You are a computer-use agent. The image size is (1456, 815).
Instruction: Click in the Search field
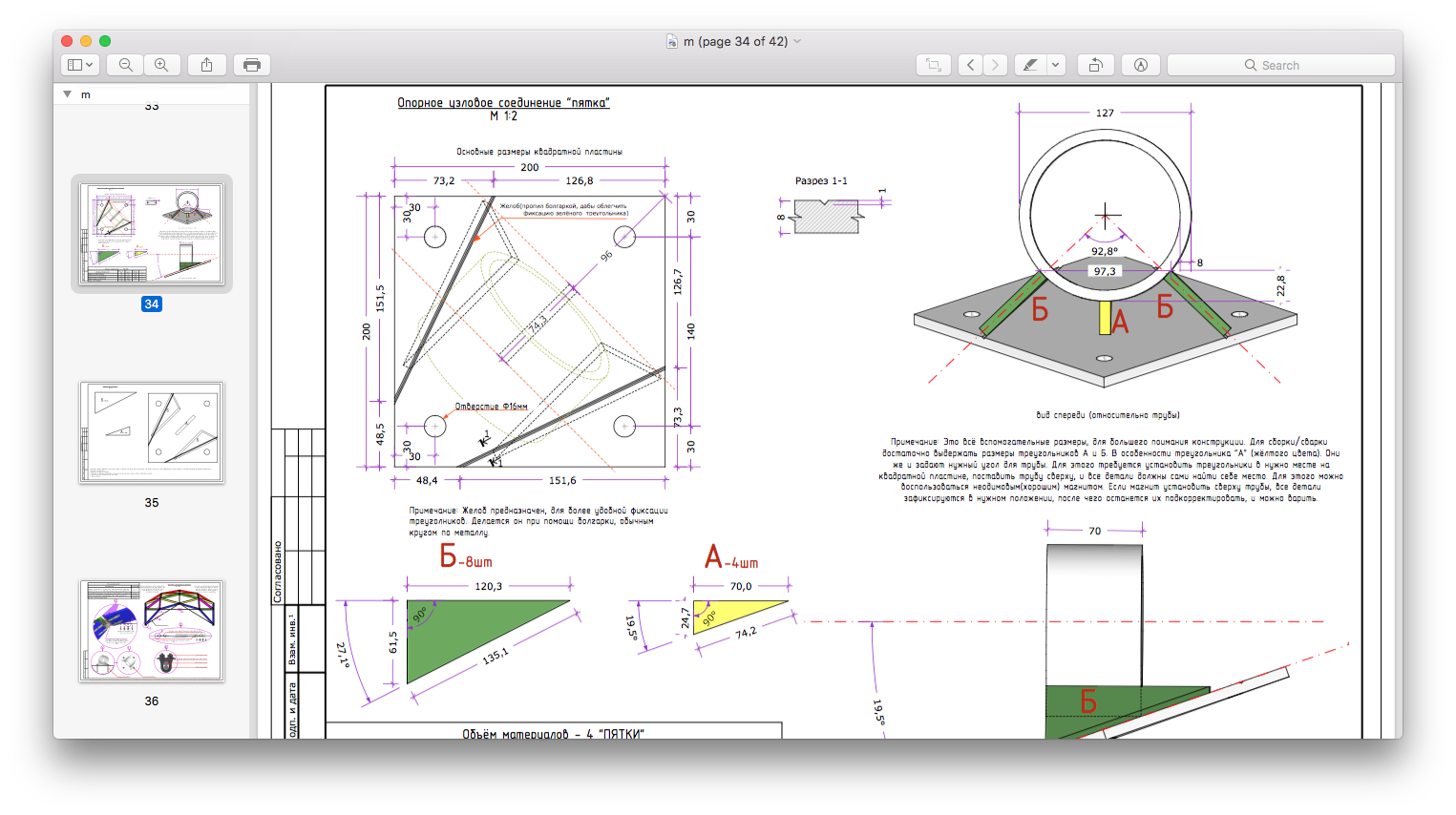(1280, 65)
